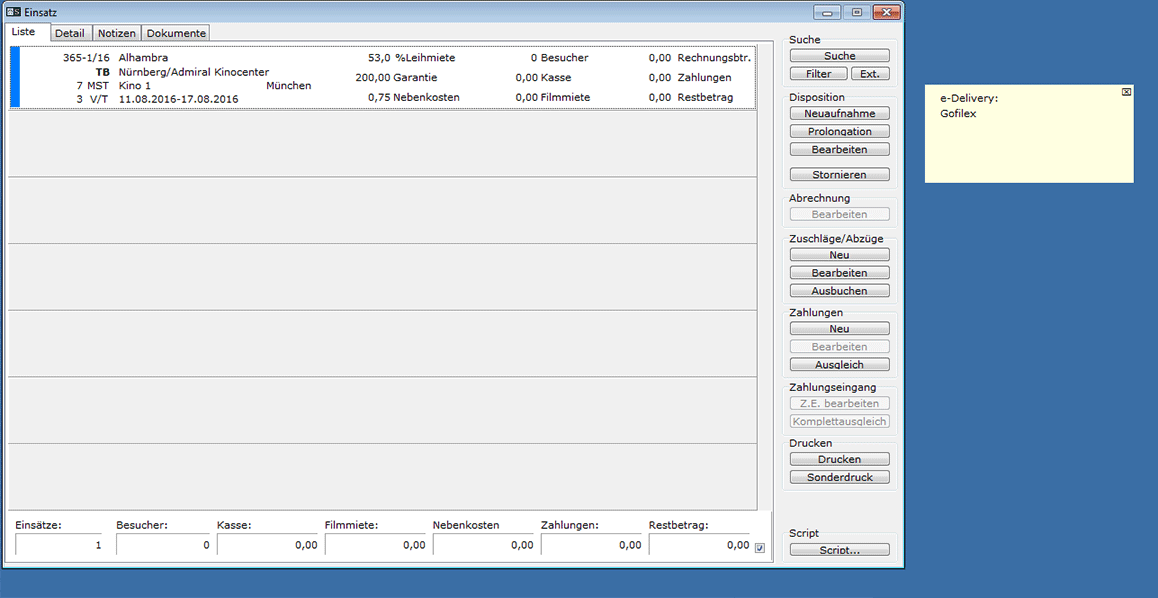
Task: Open the Notizen tab
Action: point(116,33)
